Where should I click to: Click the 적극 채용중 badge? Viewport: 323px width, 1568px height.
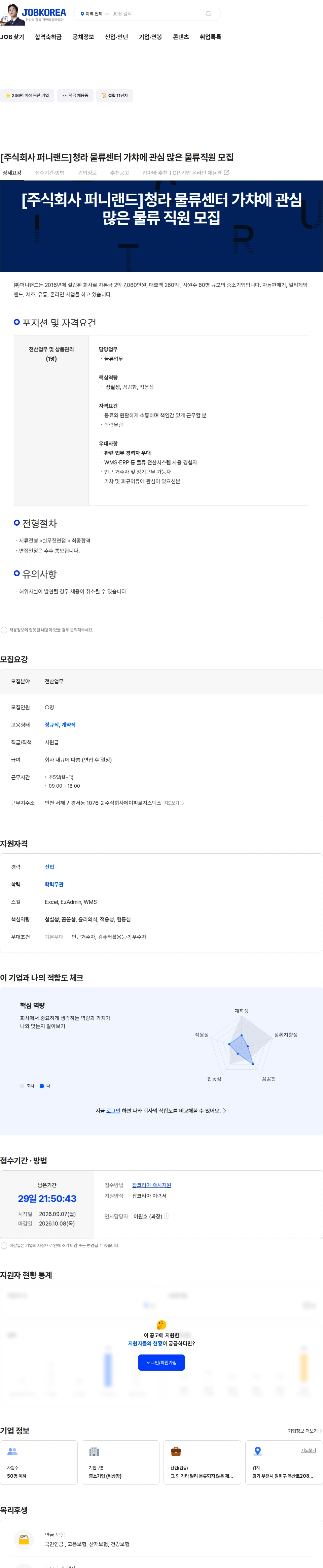[75, 96]
